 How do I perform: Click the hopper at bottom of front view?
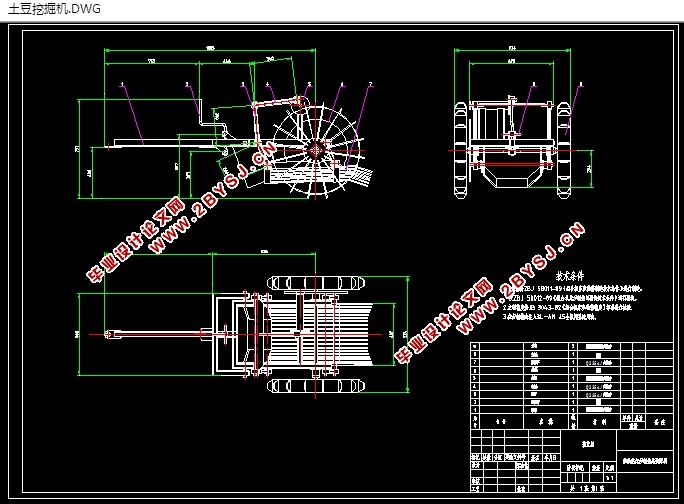click(x=512, y=177)
